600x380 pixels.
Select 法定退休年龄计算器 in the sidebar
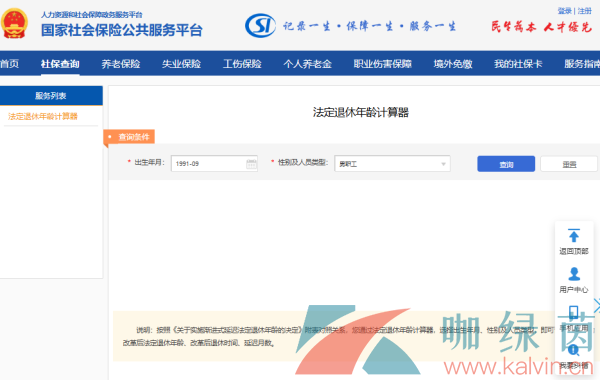pyautogui.click(x=43, y=116)
